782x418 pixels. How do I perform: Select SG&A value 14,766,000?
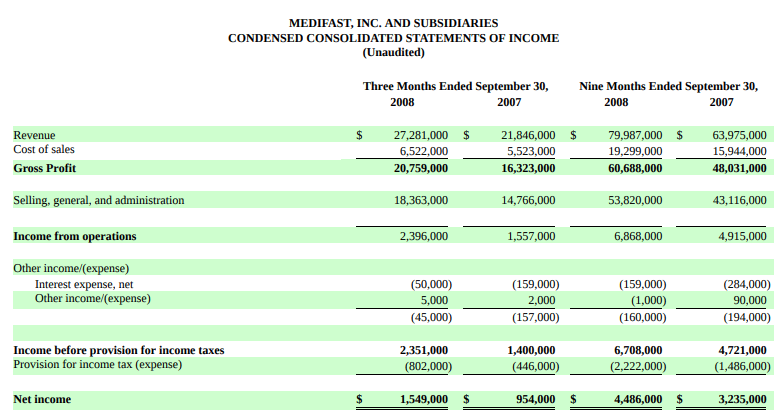[x=528, y=200]
